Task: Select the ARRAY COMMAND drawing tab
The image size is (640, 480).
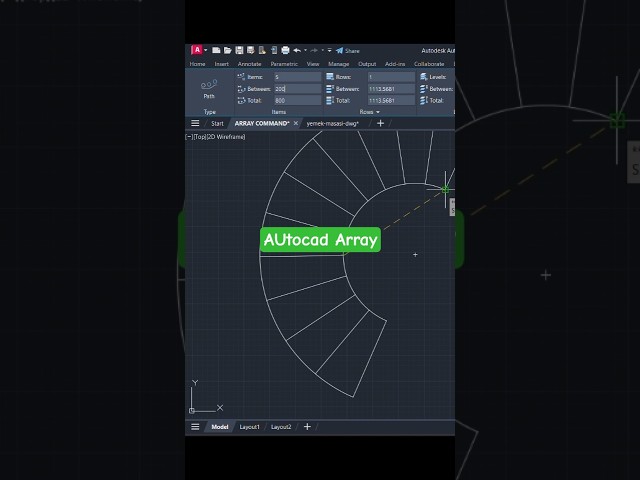Action: (262, 123)
